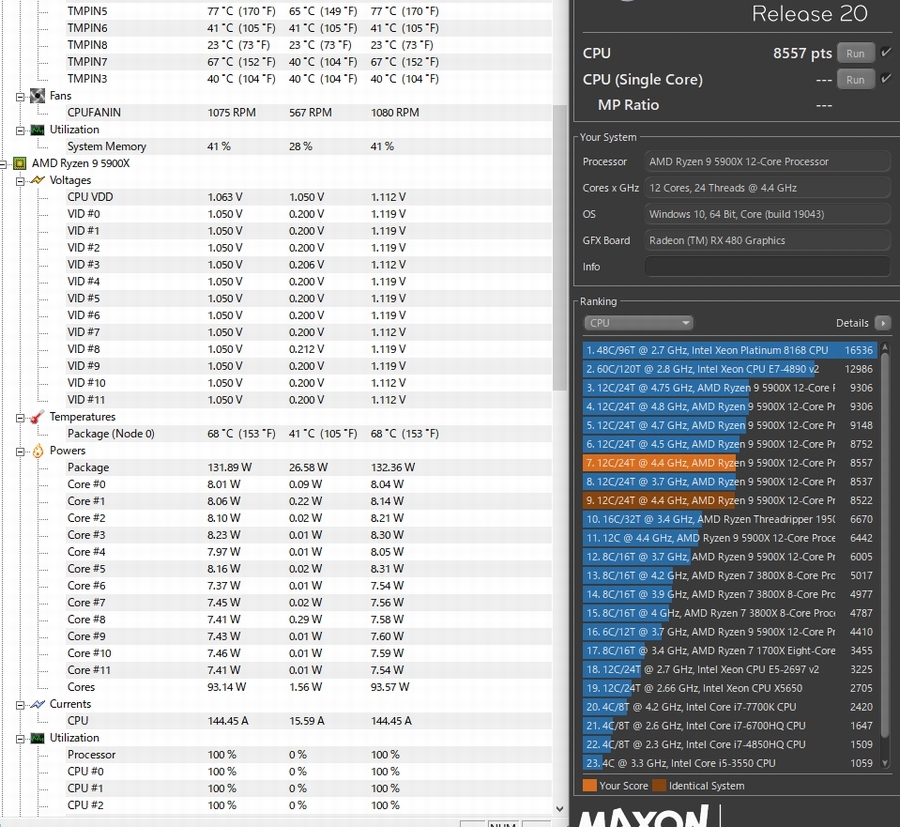Click the Voltages lightning icon
This screenshot has height=827, width=900.
pyautogui.click(x=37, y=180)
